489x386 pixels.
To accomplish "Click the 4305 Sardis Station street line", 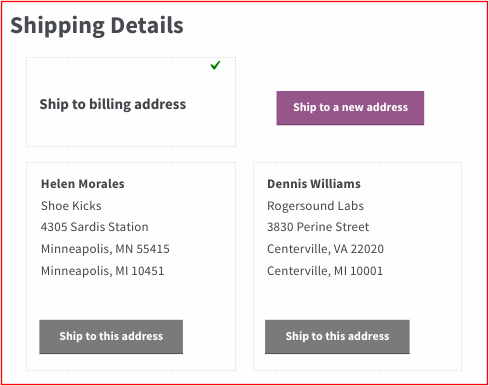I will point(95,227).
